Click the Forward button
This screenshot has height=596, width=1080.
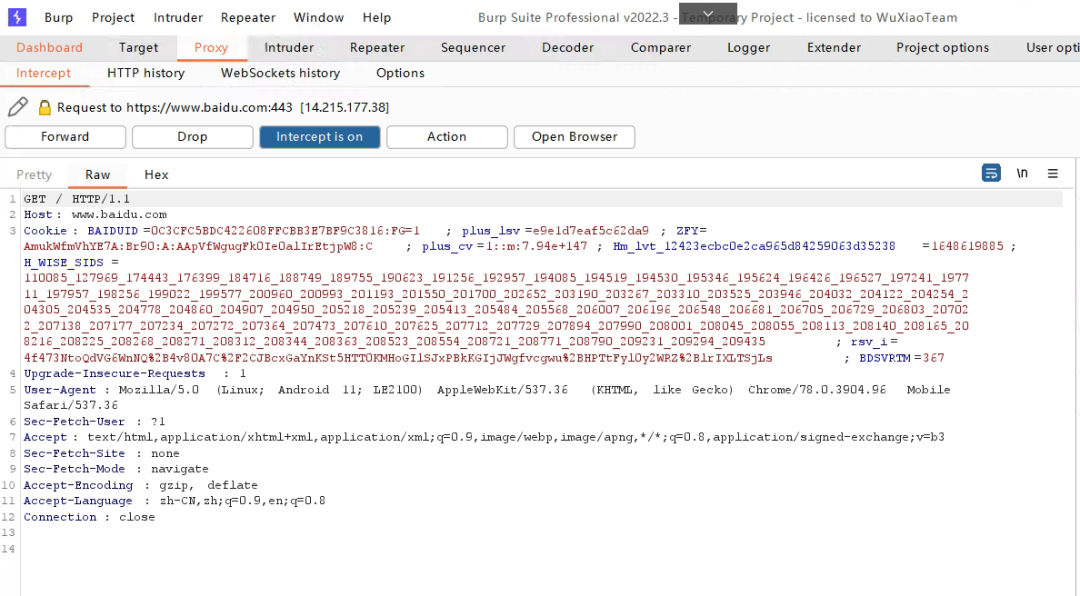click(65, 136)
